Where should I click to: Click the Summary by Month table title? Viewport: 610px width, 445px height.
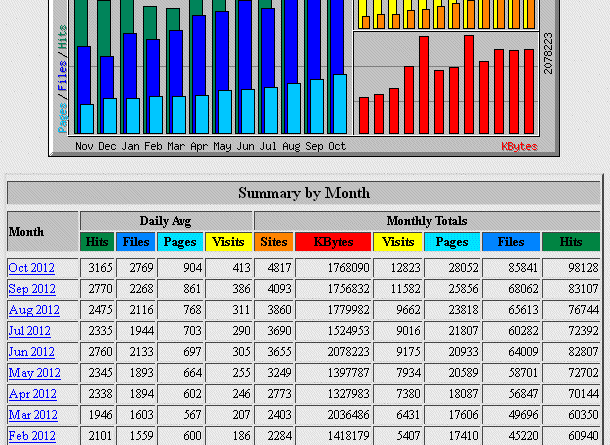coord(304,193)
